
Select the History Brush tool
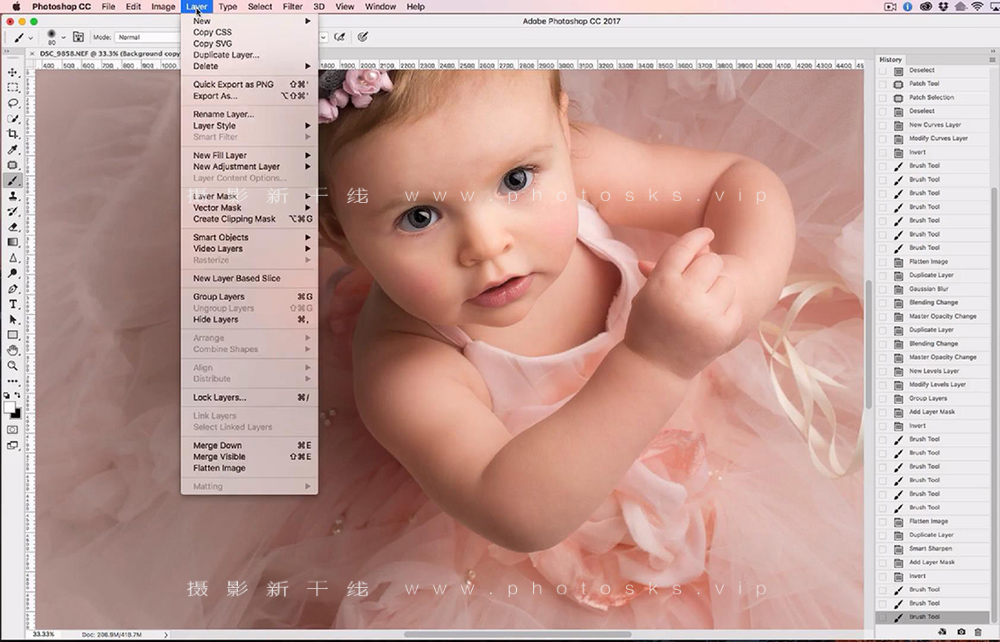tap(13, 212)
